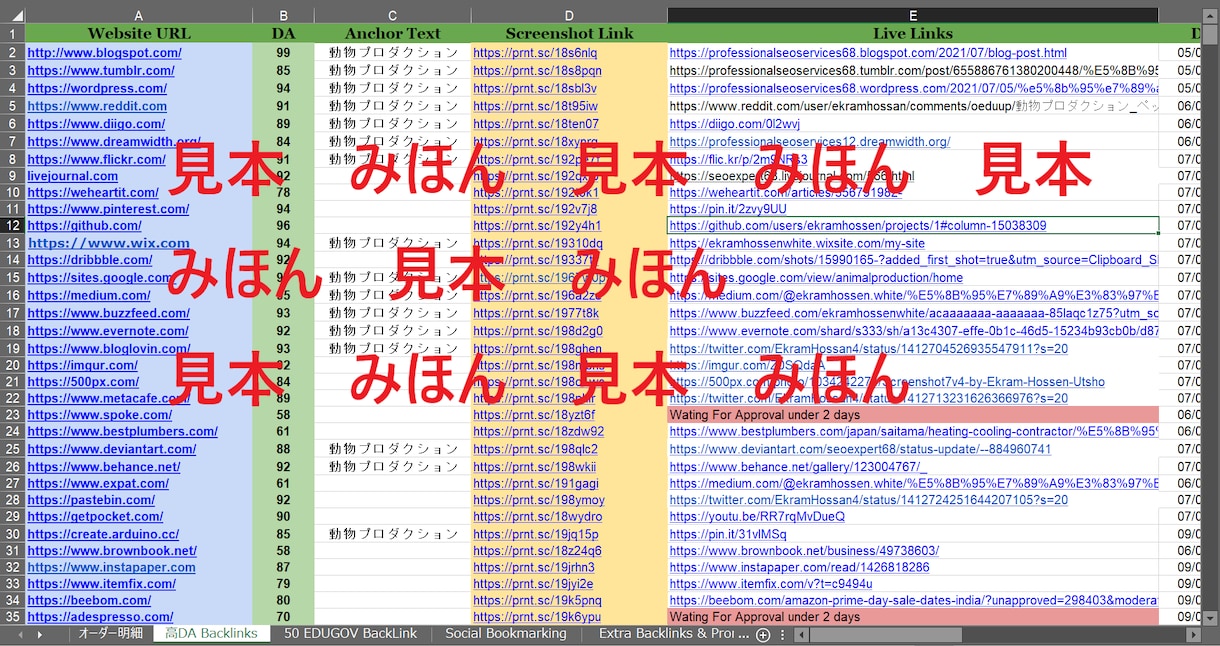Click the Anchor Text header cell
This screenshot has height=646, width=1220.
click(x=392, y=33)
